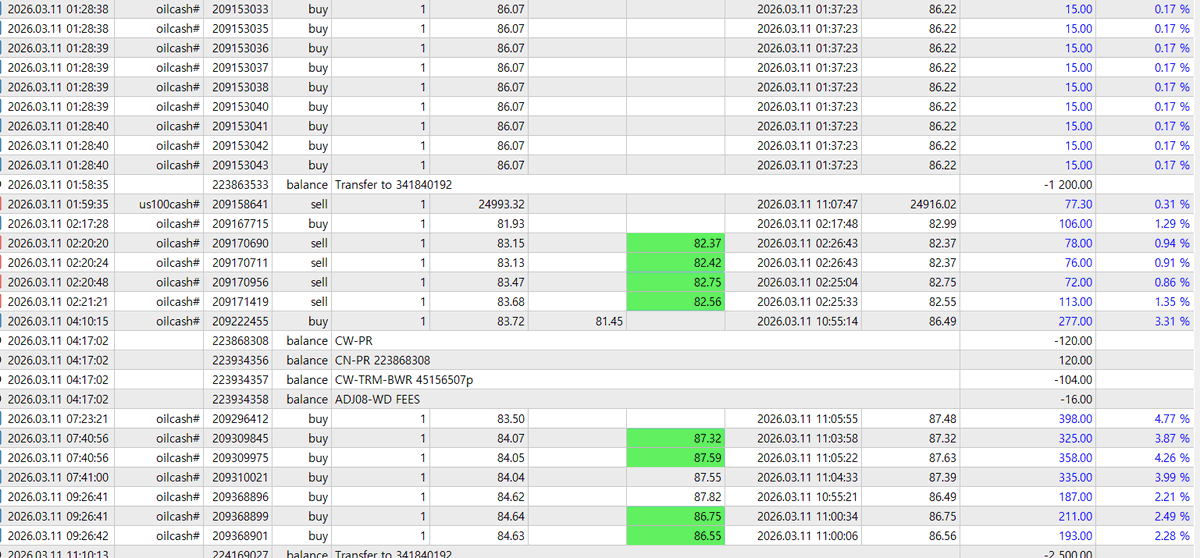Select comment ADJ08-WD FEES
This screenshot has width=1200, height=558.
pyautogui.click(x=377, y=399)
